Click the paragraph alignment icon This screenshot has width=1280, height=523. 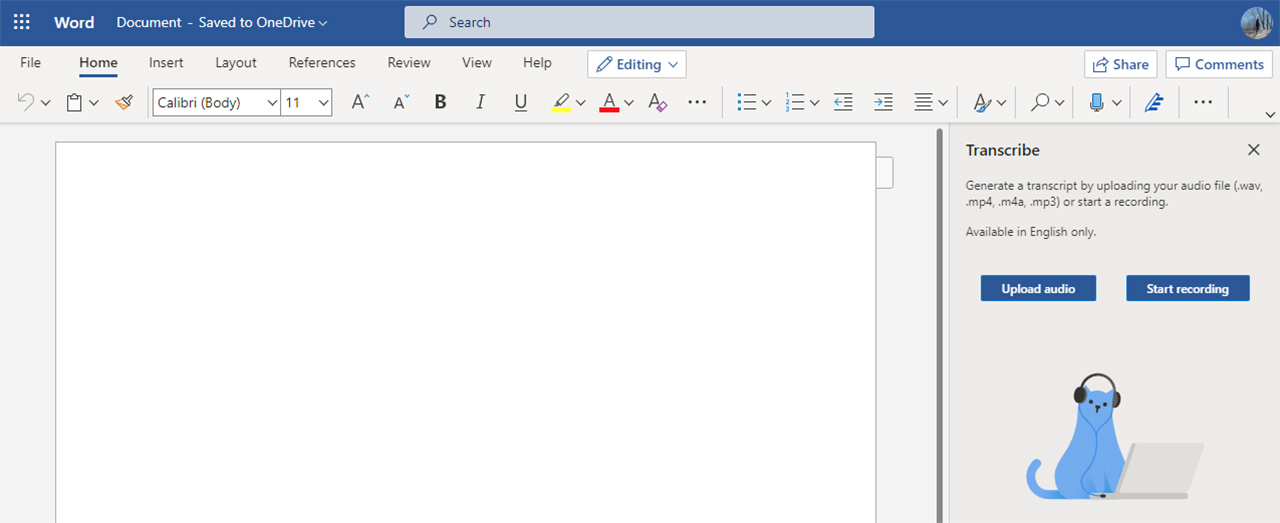point(923,102)
